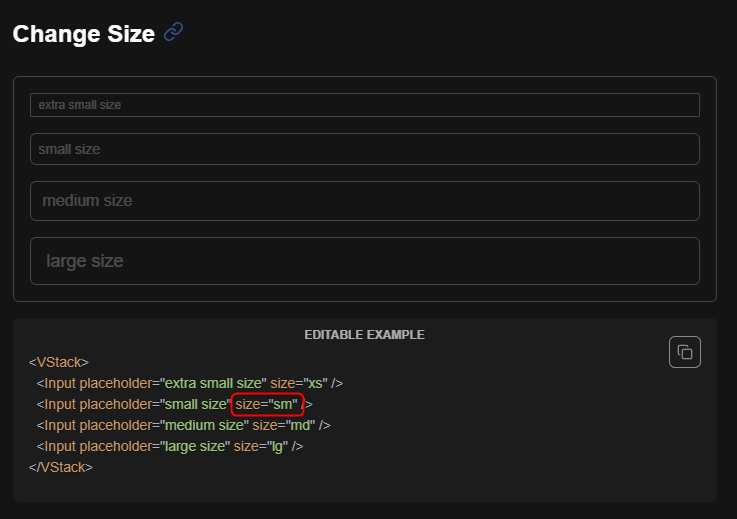Click the Change Size heading text
Screen dimensions: 737x519
[84, 34]
